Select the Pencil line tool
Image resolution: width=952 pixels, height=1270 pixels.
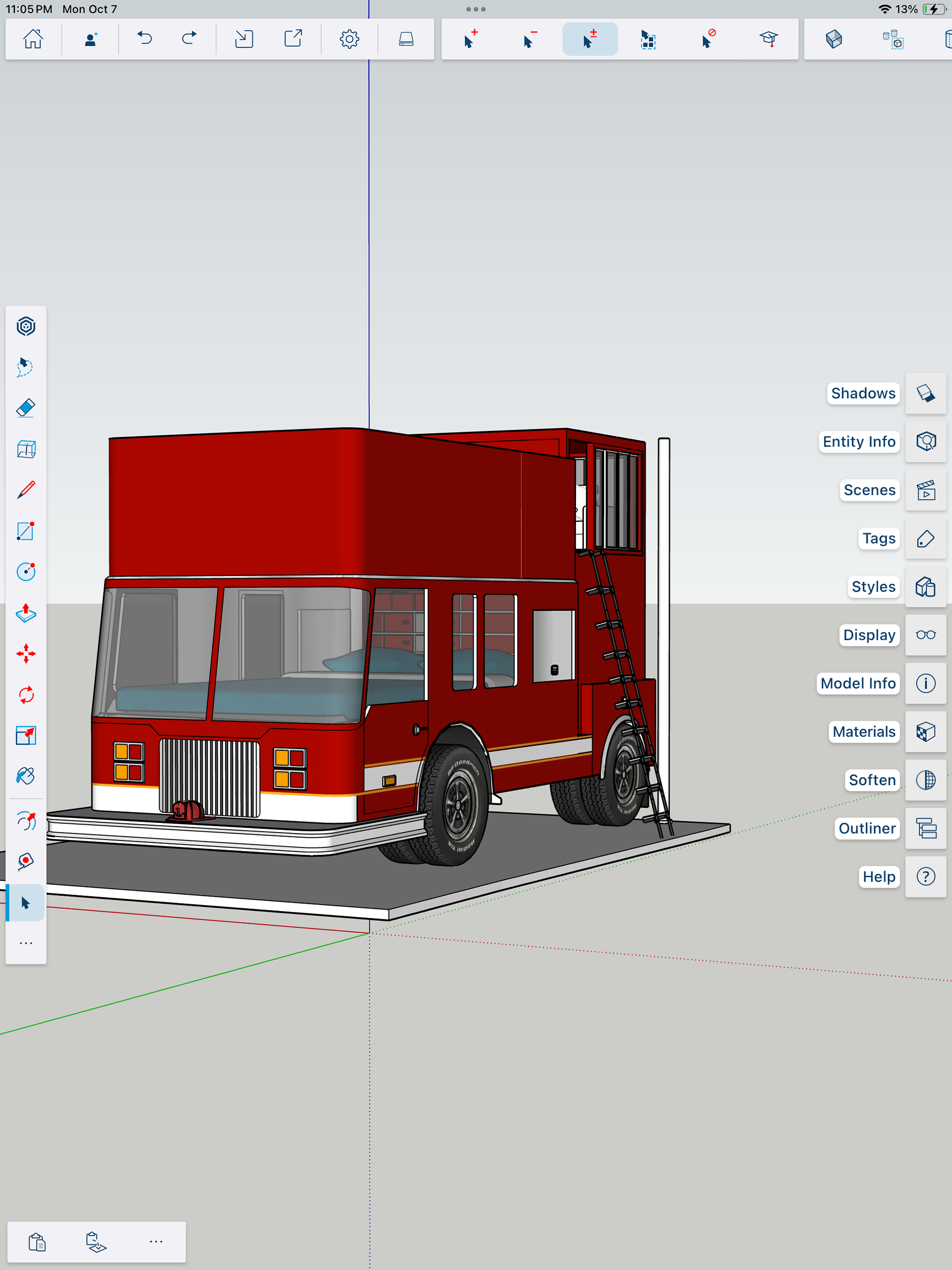coord(26,490)
